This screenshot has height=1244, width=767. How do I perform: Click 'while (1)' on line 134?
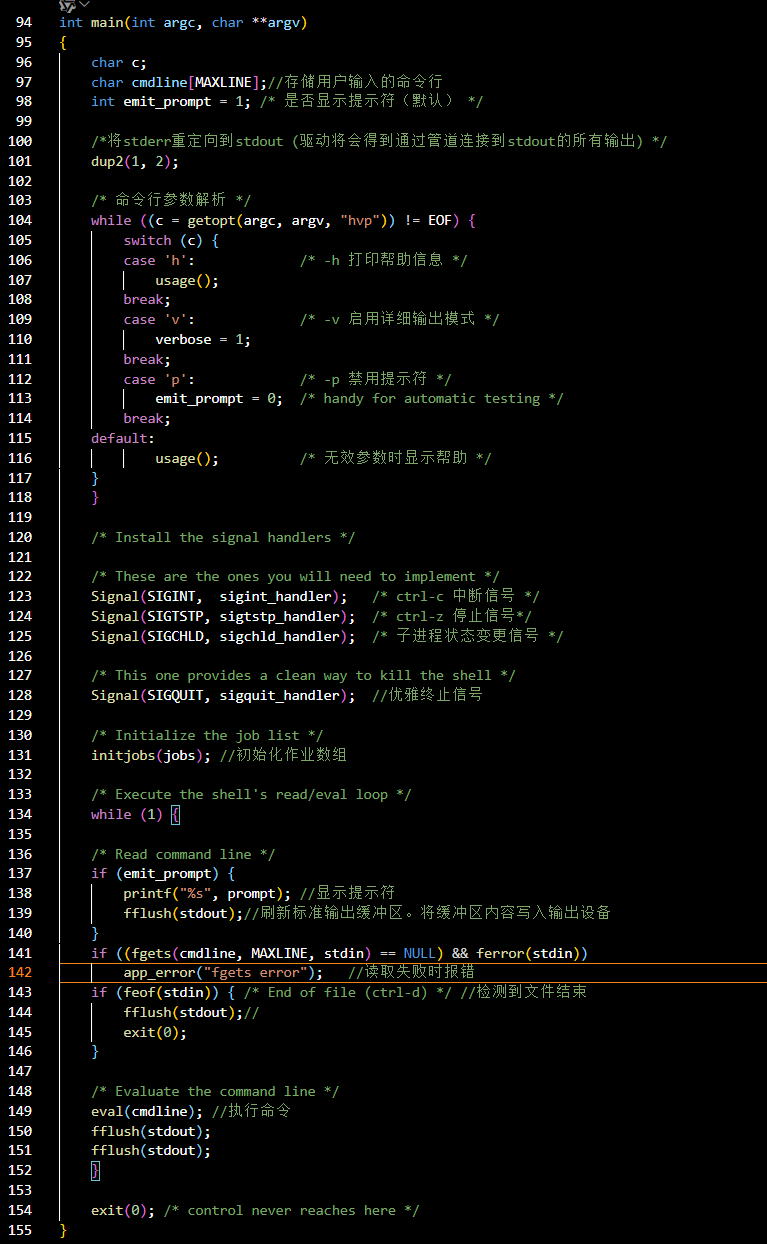pos(127,814)
